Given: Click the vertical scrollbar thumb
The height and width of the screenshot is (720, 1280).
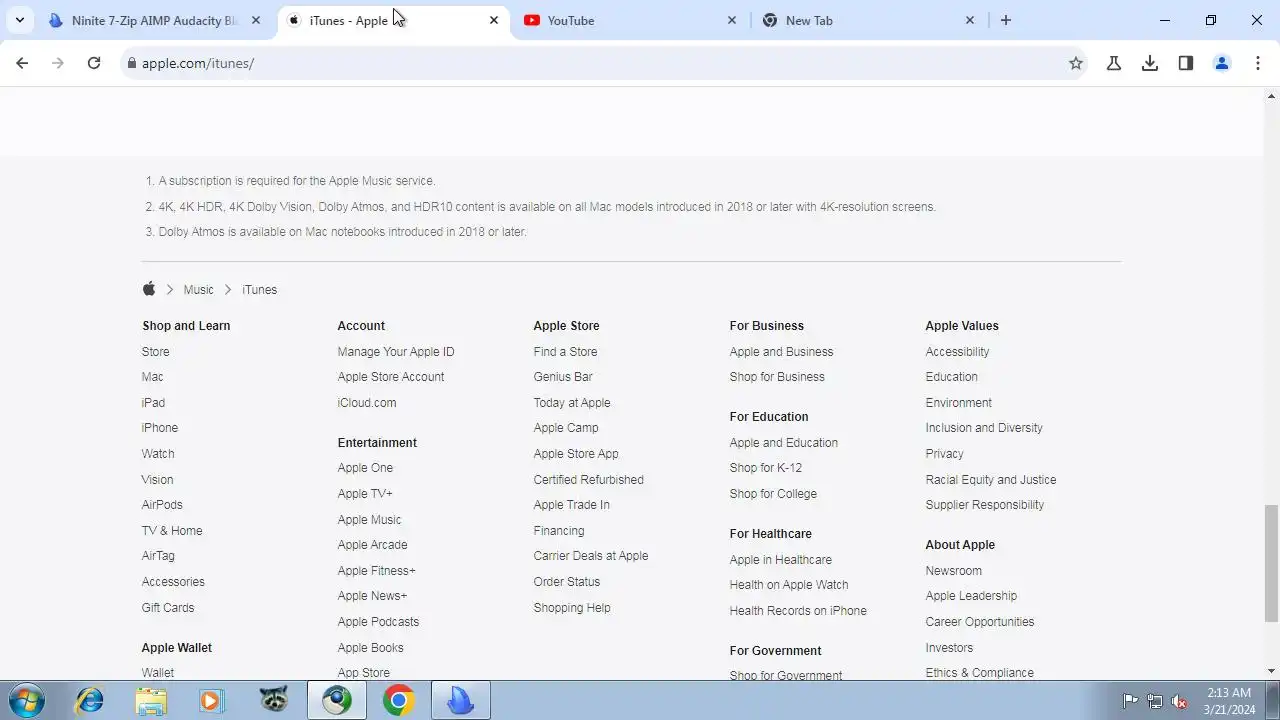Looking at the screenshot, I should point(1272,563).
